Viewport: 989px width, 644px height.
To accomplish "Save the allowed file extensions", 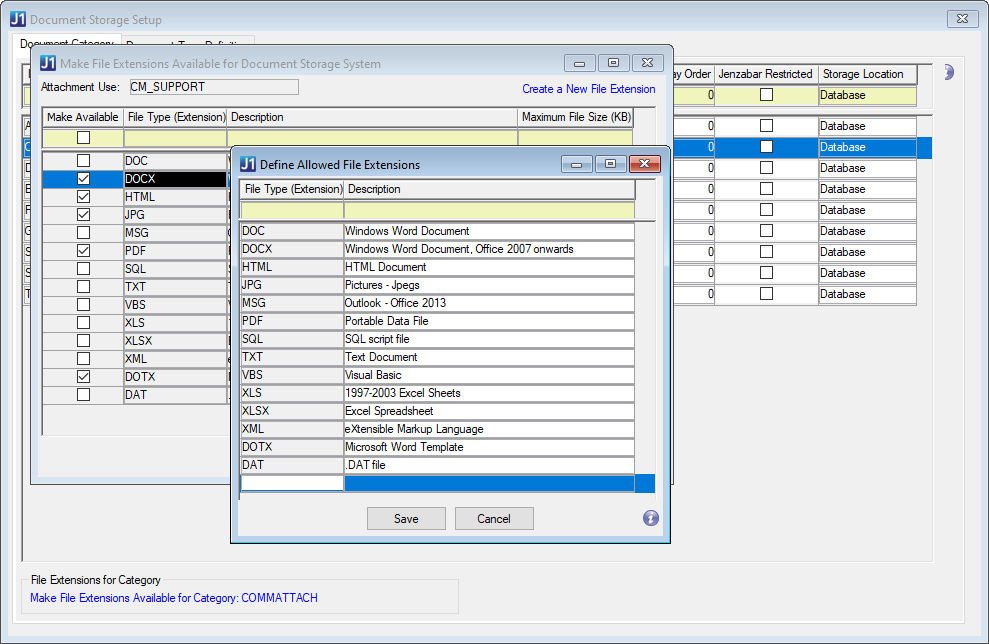I will click(406, 519).
